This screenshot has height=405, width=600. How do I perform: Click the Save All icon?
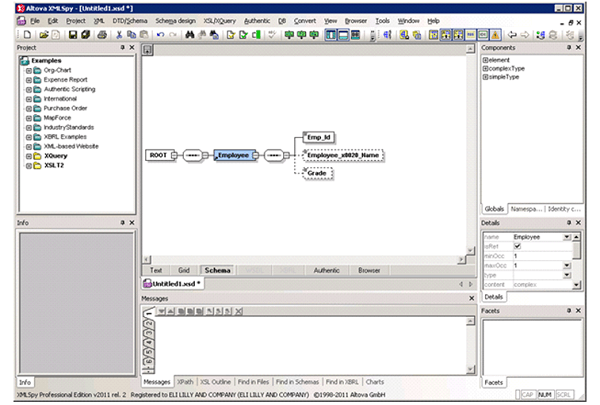click(x=85, y=35)
